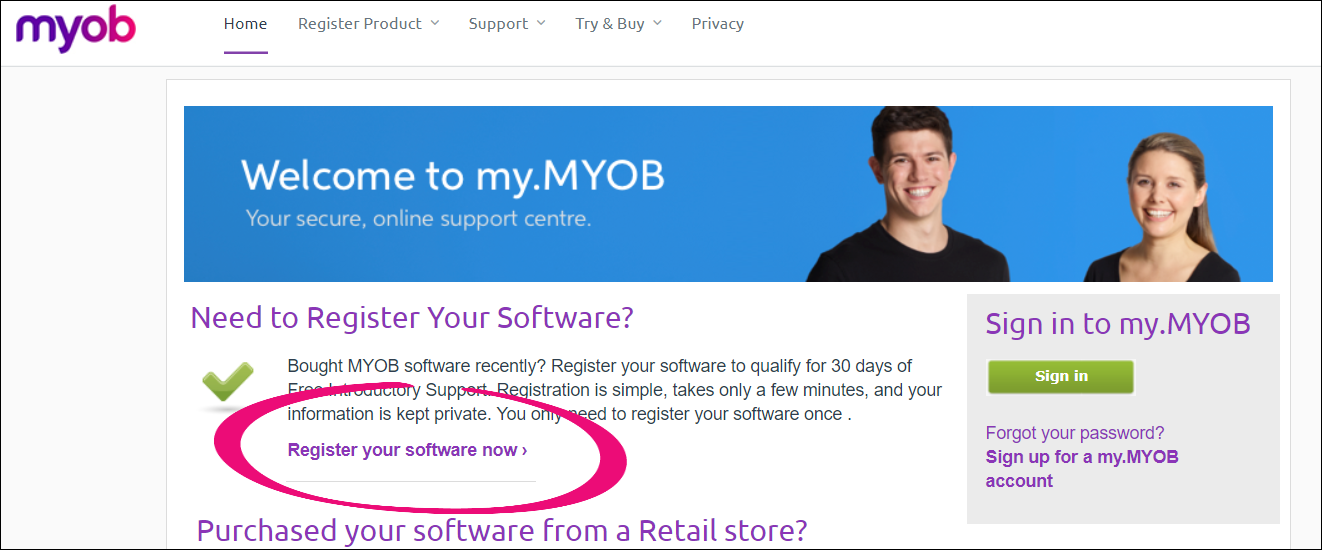Click the 'Bought MYOB software recently?' paragraph
This screenshot has height=550, width=1322.
pyautogui.click(x=615, y=390)
